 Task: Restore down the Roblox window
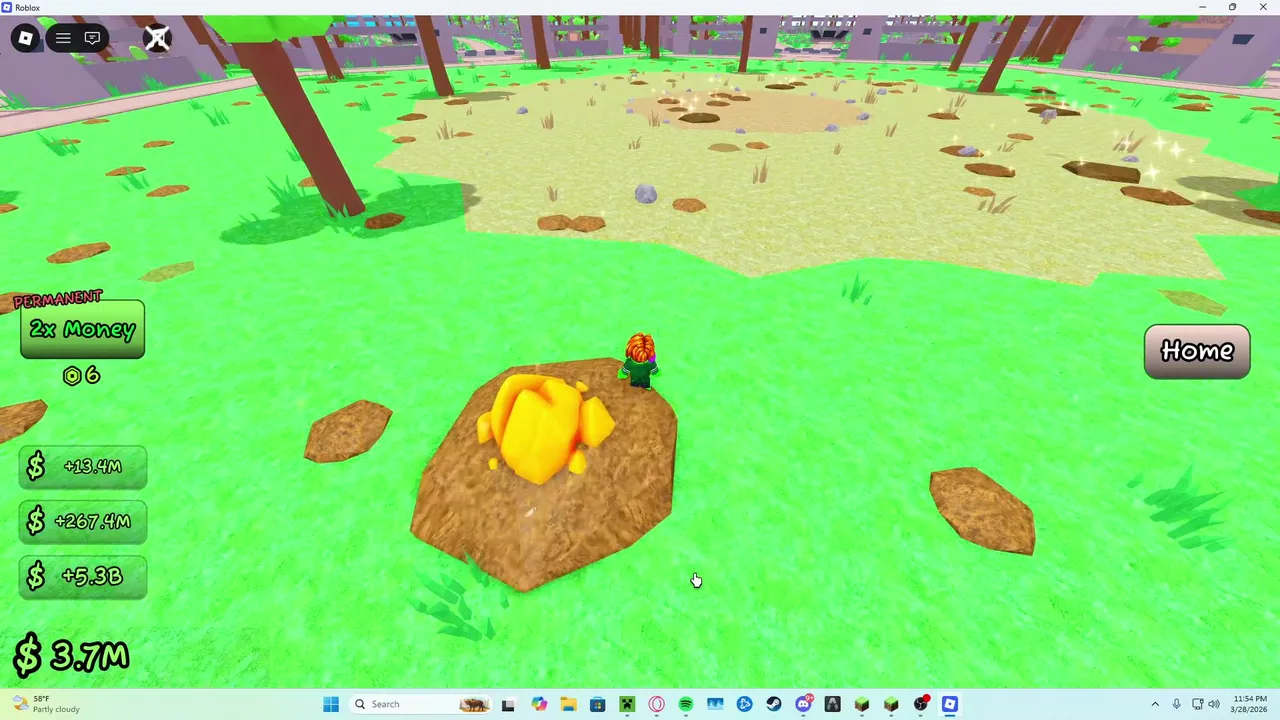tap(1233, 7)
